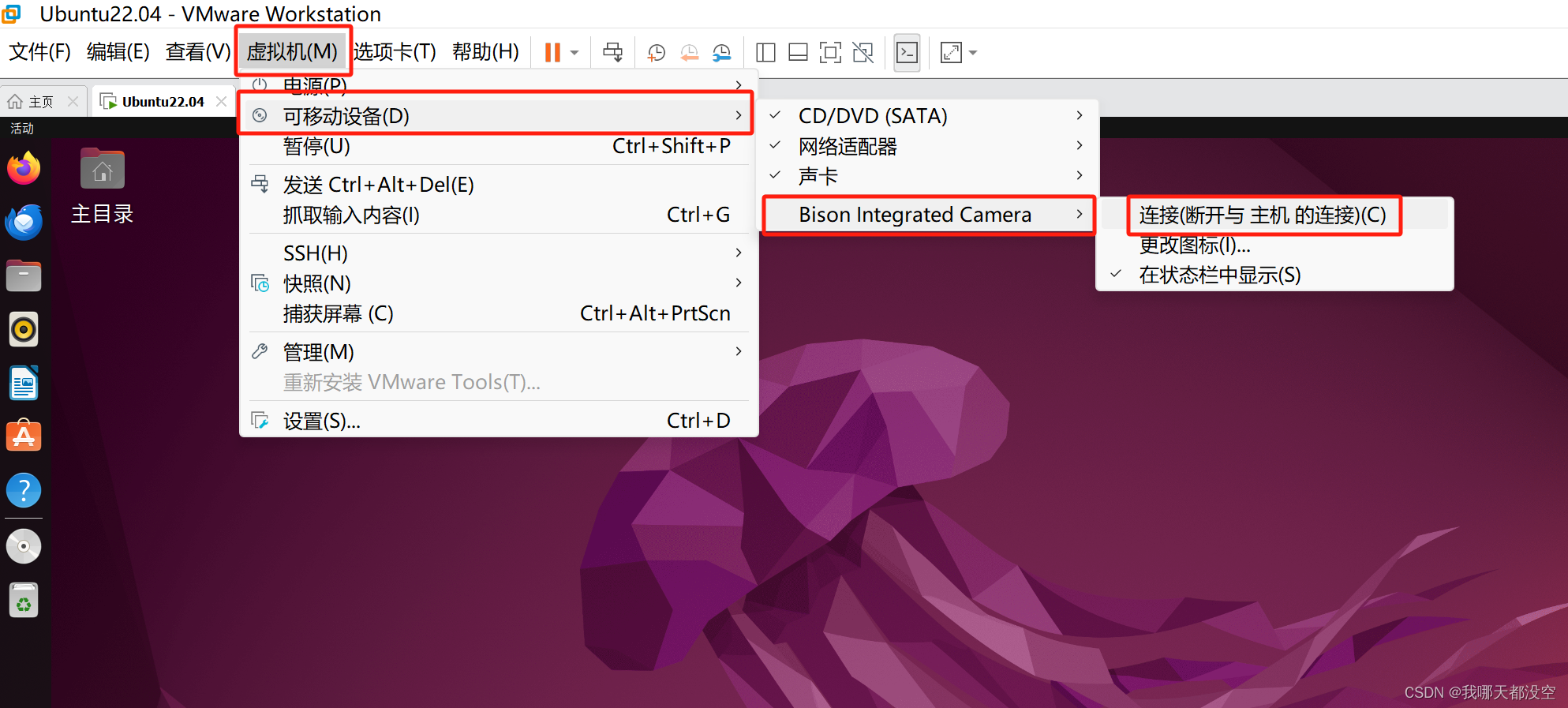
Task: Toggle the thumbnail bar panel icon
Action: 798,53
